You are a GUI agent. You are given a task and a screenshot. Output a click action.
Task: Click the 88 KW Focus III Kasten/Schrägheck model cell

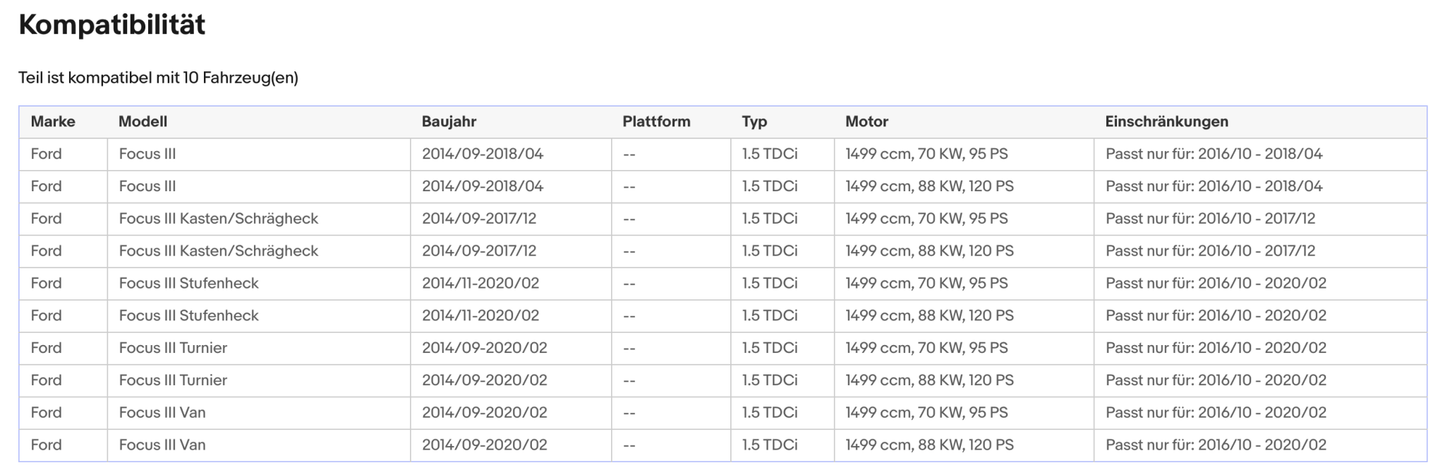pyautogui.click(x=218, y=251)
